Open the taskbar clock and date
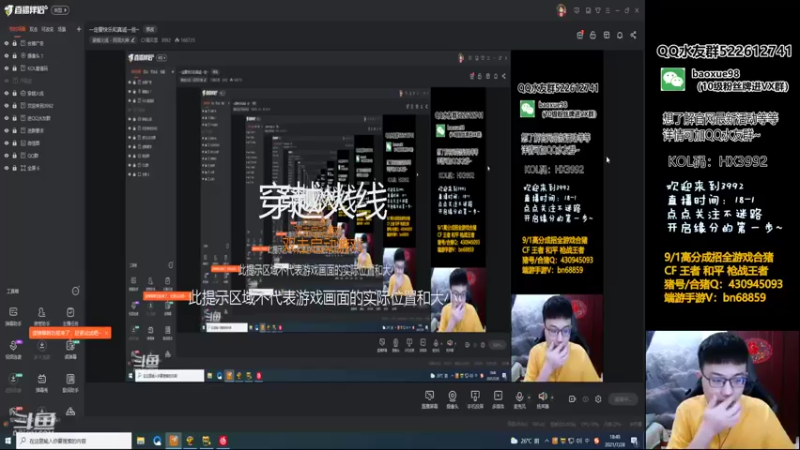The width and height of the screenshot is (800, 450). [615, 441]
